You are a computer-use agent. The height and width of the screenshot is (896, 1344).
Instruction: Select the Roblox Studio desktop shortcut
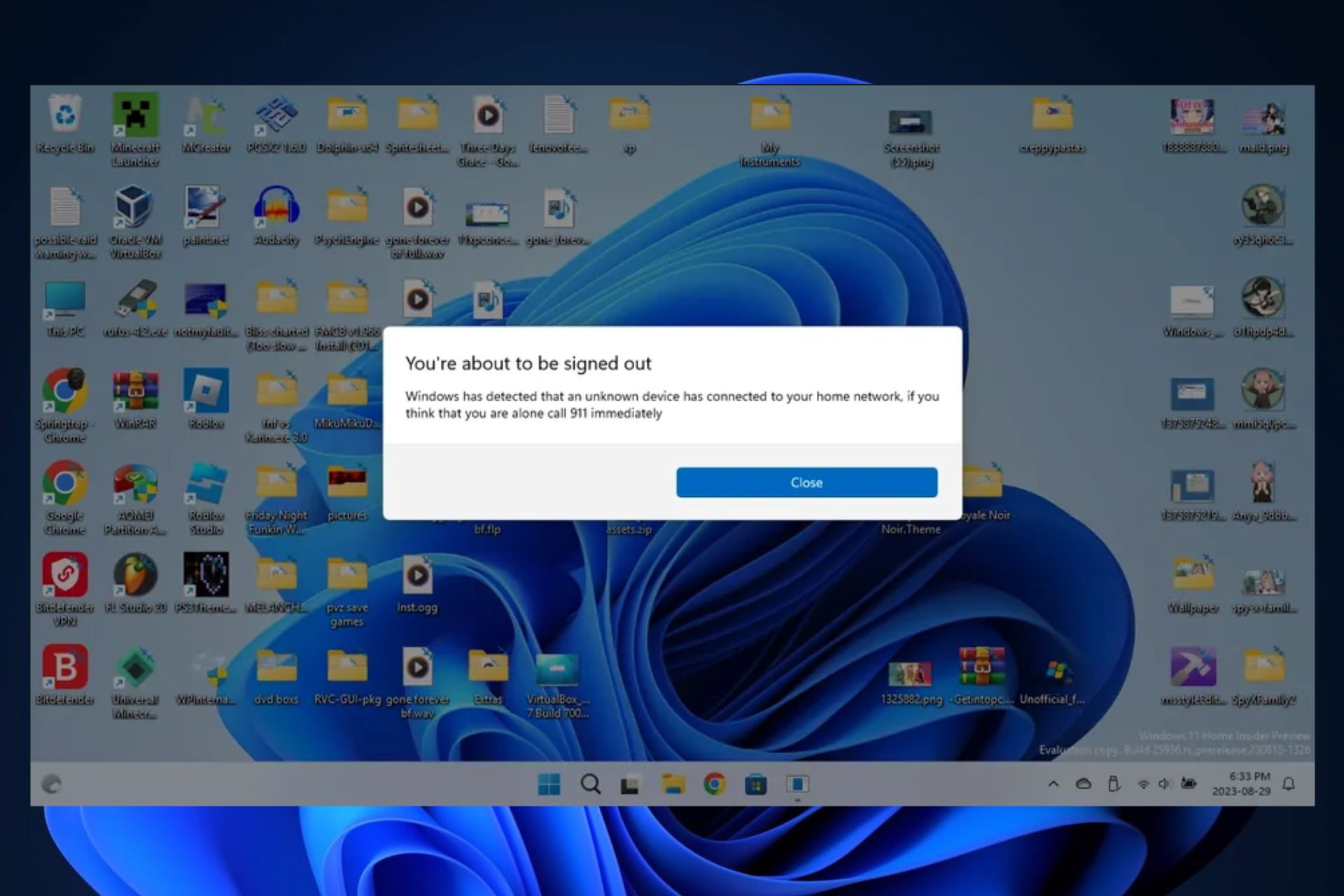coord(206,498)
